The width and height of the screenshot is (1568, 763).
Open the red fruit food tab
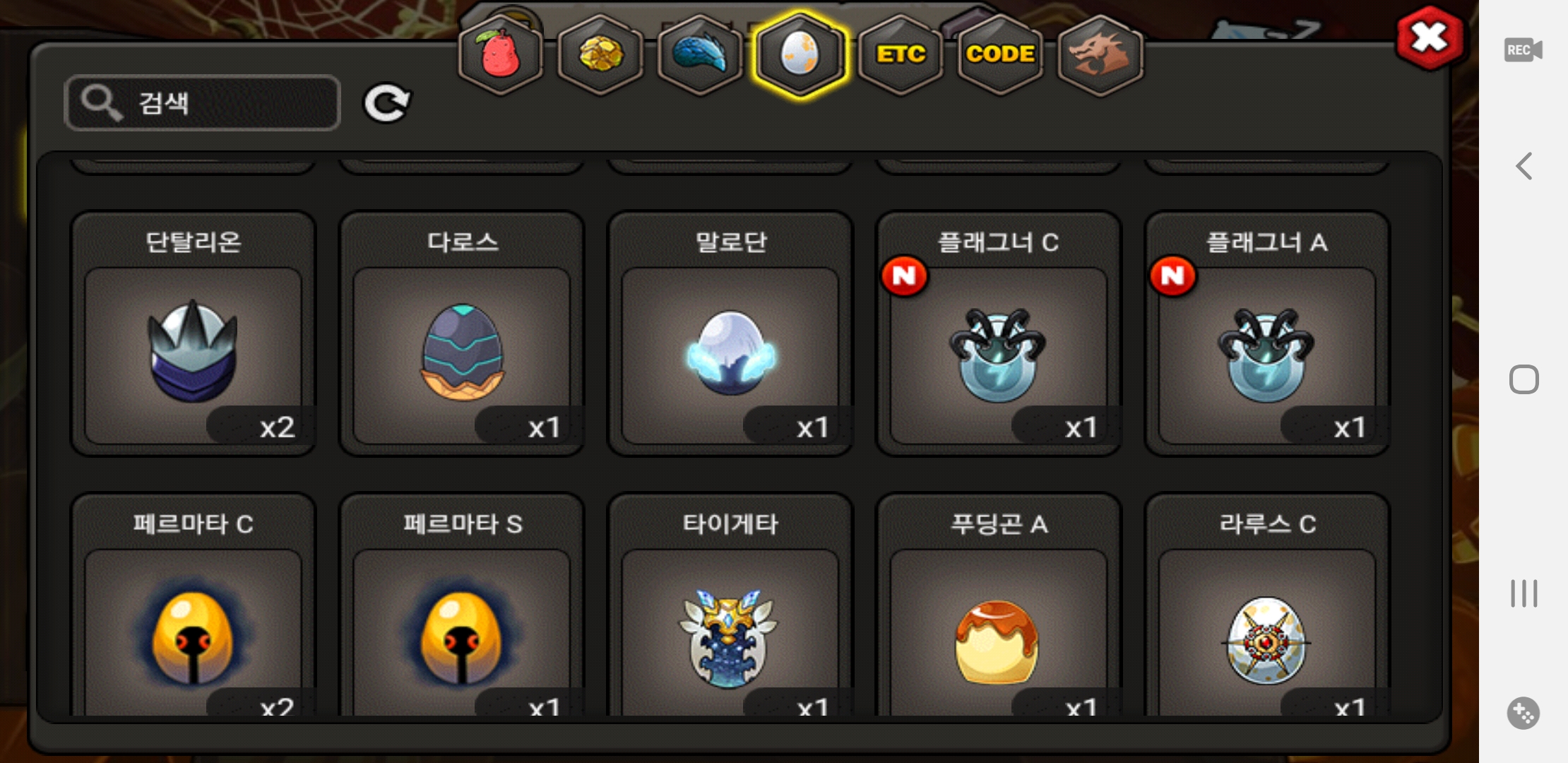[501, 54]
